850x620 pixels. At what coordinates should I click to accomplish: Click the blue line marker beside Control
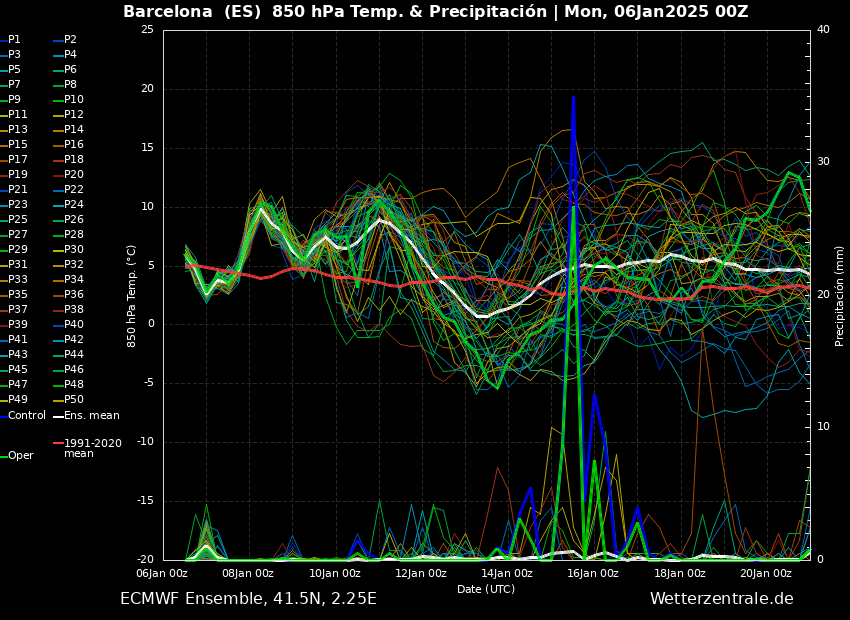pyautogui.click(x=6, y=415)
